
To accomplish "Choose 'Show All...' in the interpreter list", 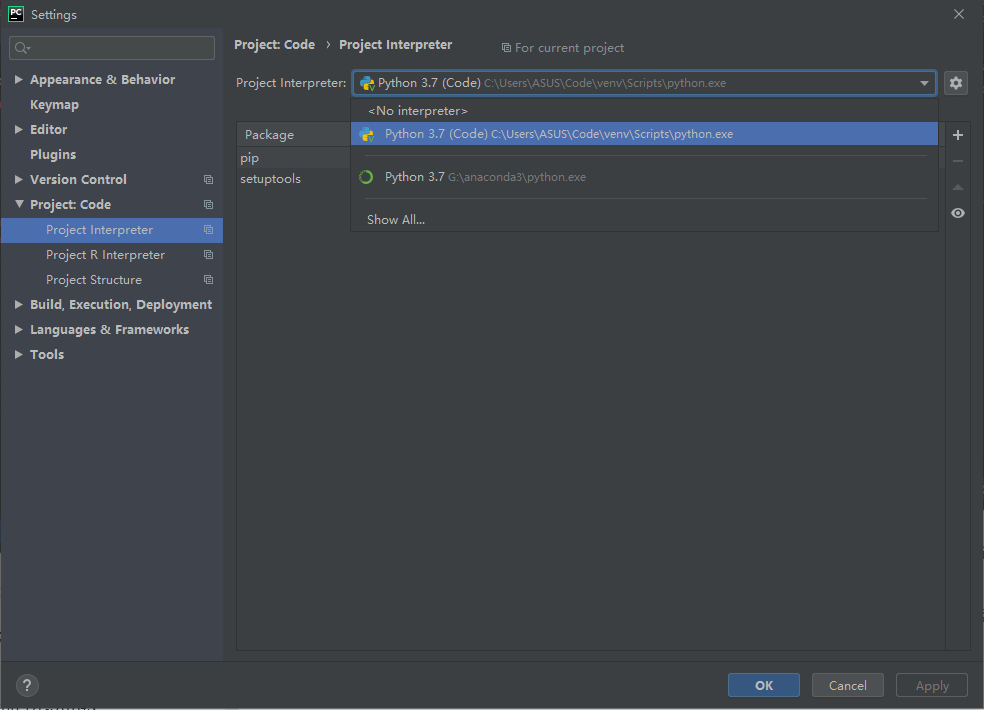I will click(395, 219).
